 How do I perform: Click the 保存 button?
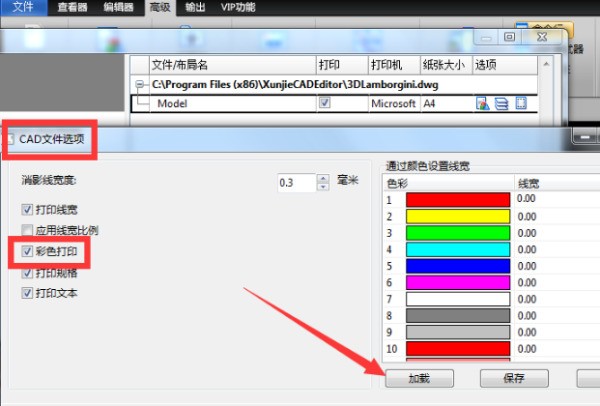pos(514,378)
